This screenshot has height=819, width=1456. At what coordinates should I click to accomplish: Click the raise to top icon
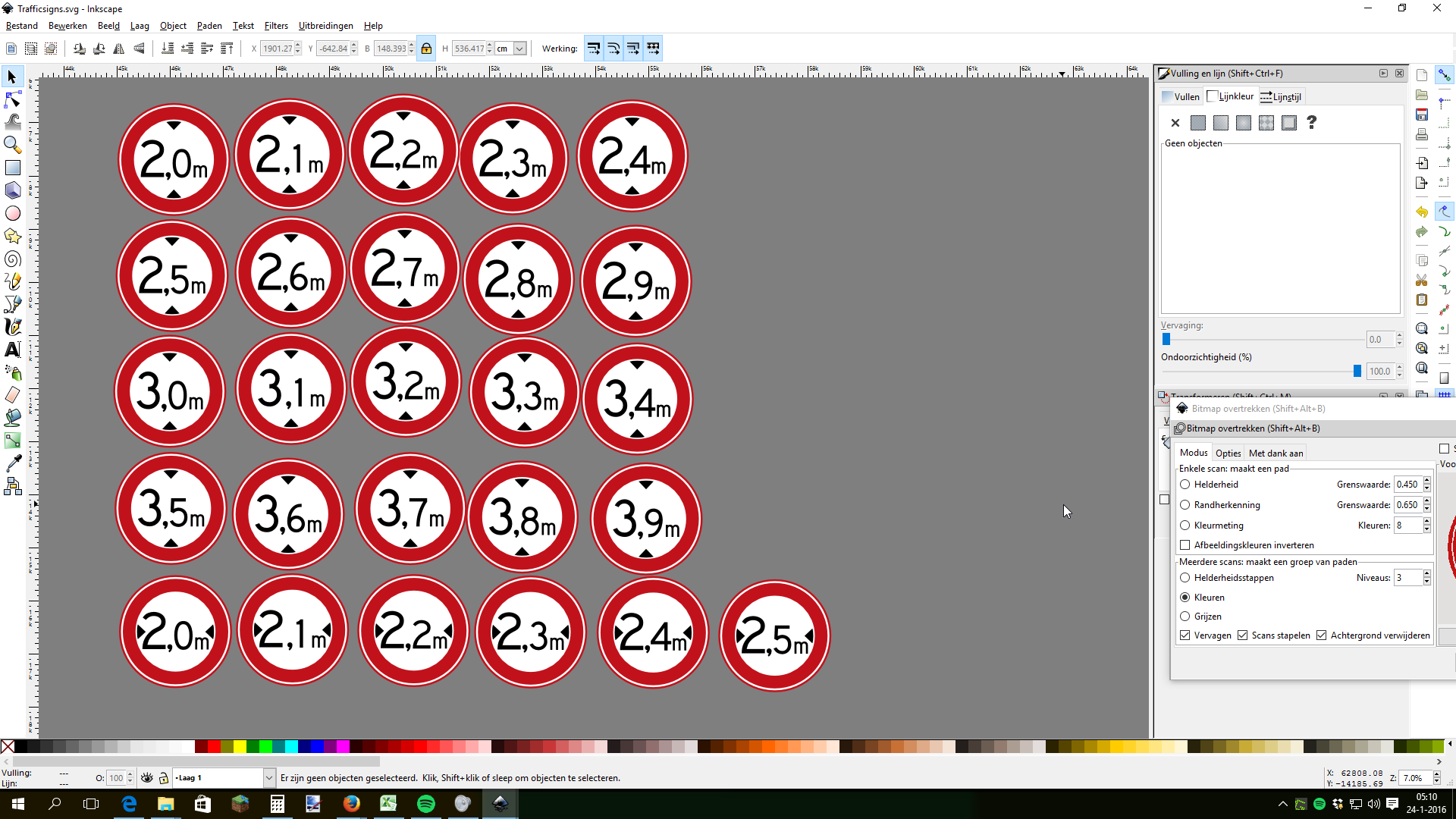pos(227,49)
